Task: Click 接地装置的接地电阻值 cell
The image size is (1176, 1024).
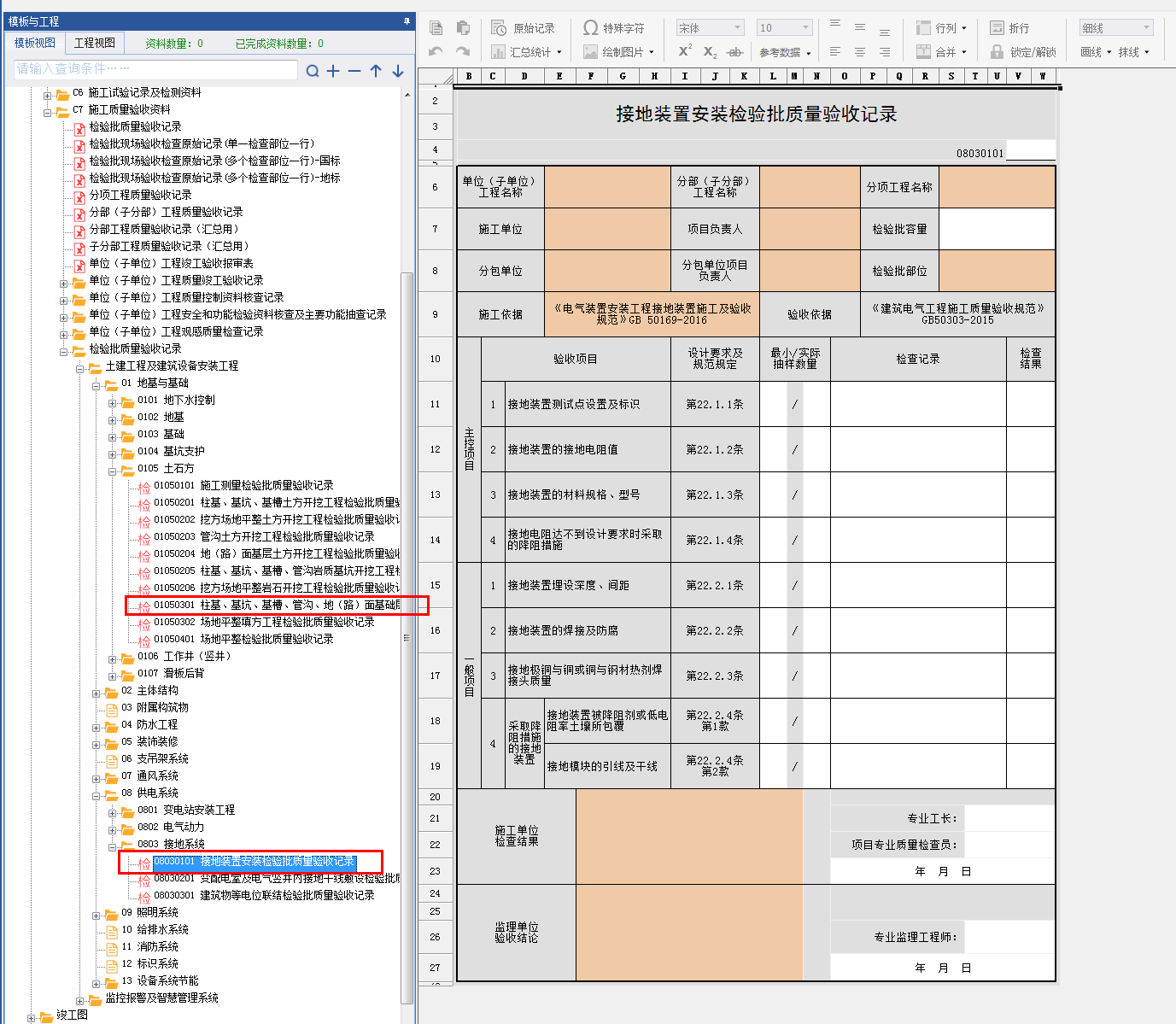Action: click(x=588, y=449)
